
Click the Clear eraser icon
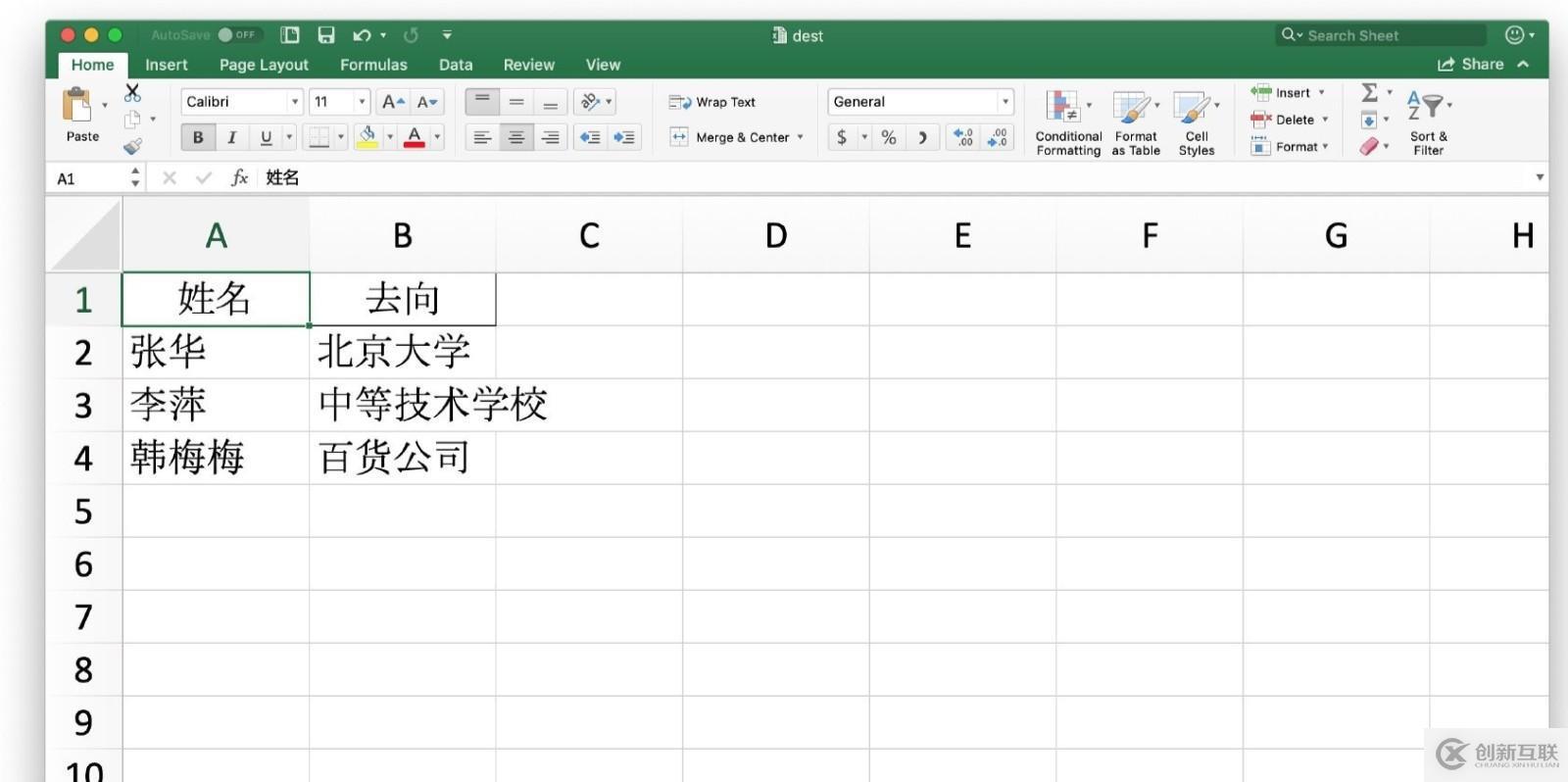point(1369,147)
